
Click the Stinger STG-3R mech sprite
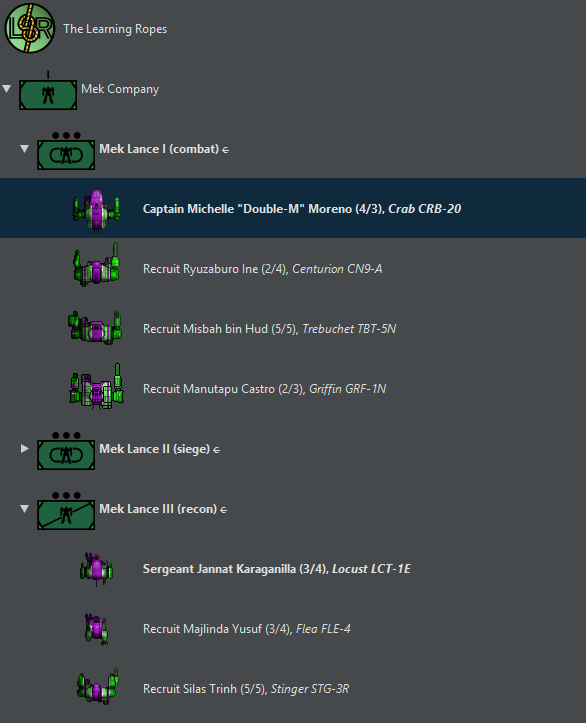coord(97,686)
